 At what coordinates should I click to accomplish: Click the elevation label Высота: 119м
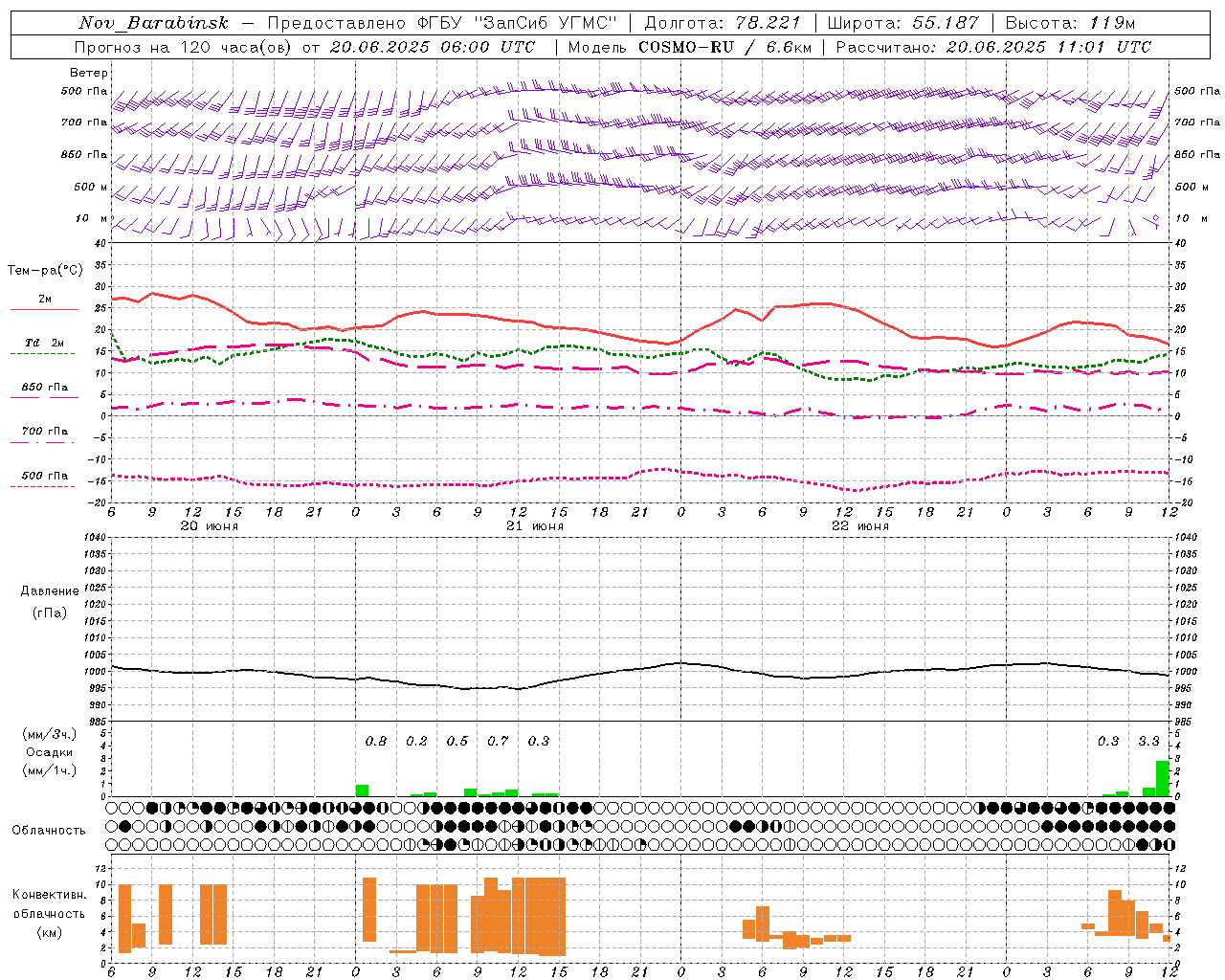coord(1070,23)
